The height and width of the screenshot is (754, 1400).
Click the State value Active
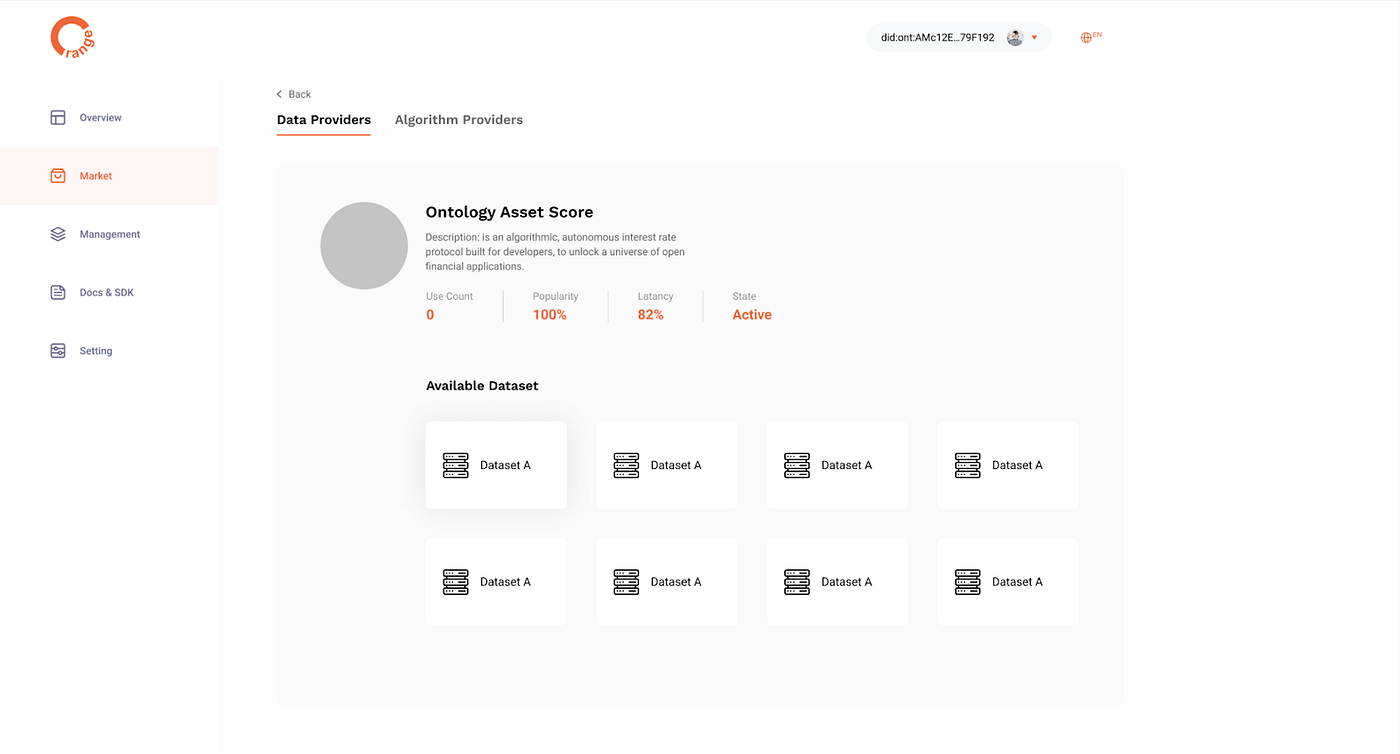(x=752, y=315)
